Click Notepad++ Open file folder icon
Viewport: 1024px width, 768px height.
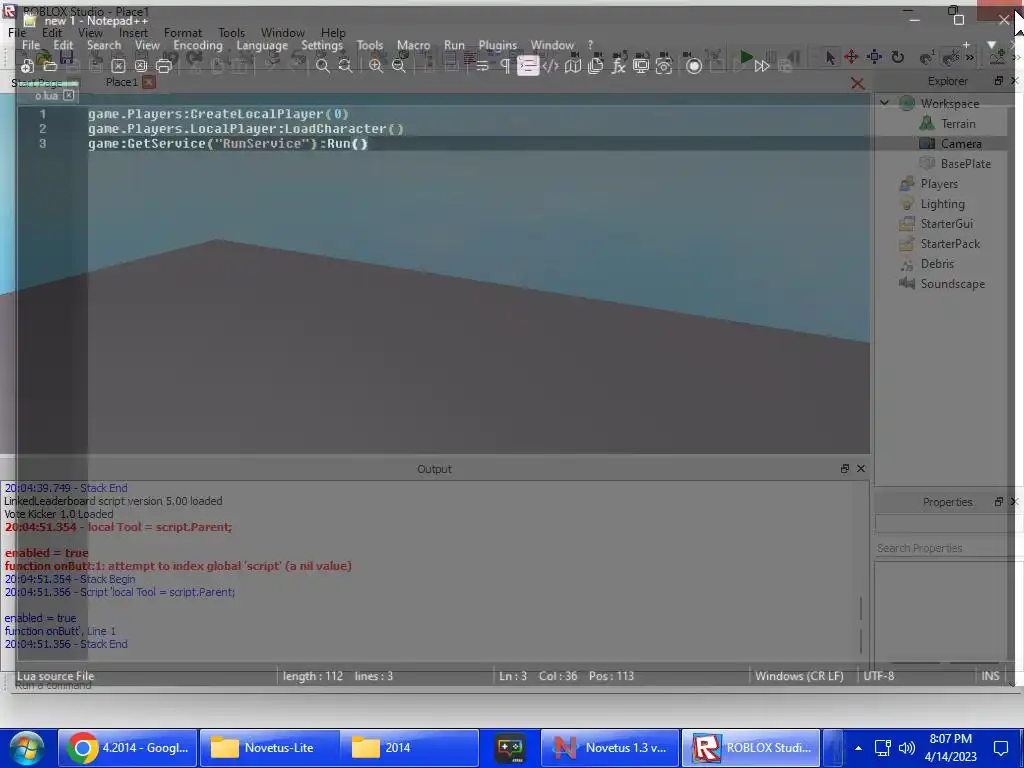tap(50, 66)
